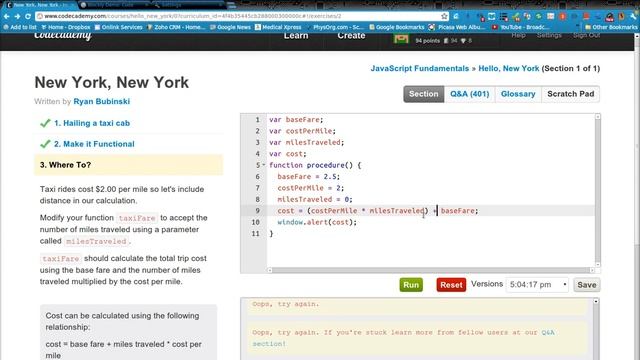Open exercise '2. Make it Functional'

(94, 144)
